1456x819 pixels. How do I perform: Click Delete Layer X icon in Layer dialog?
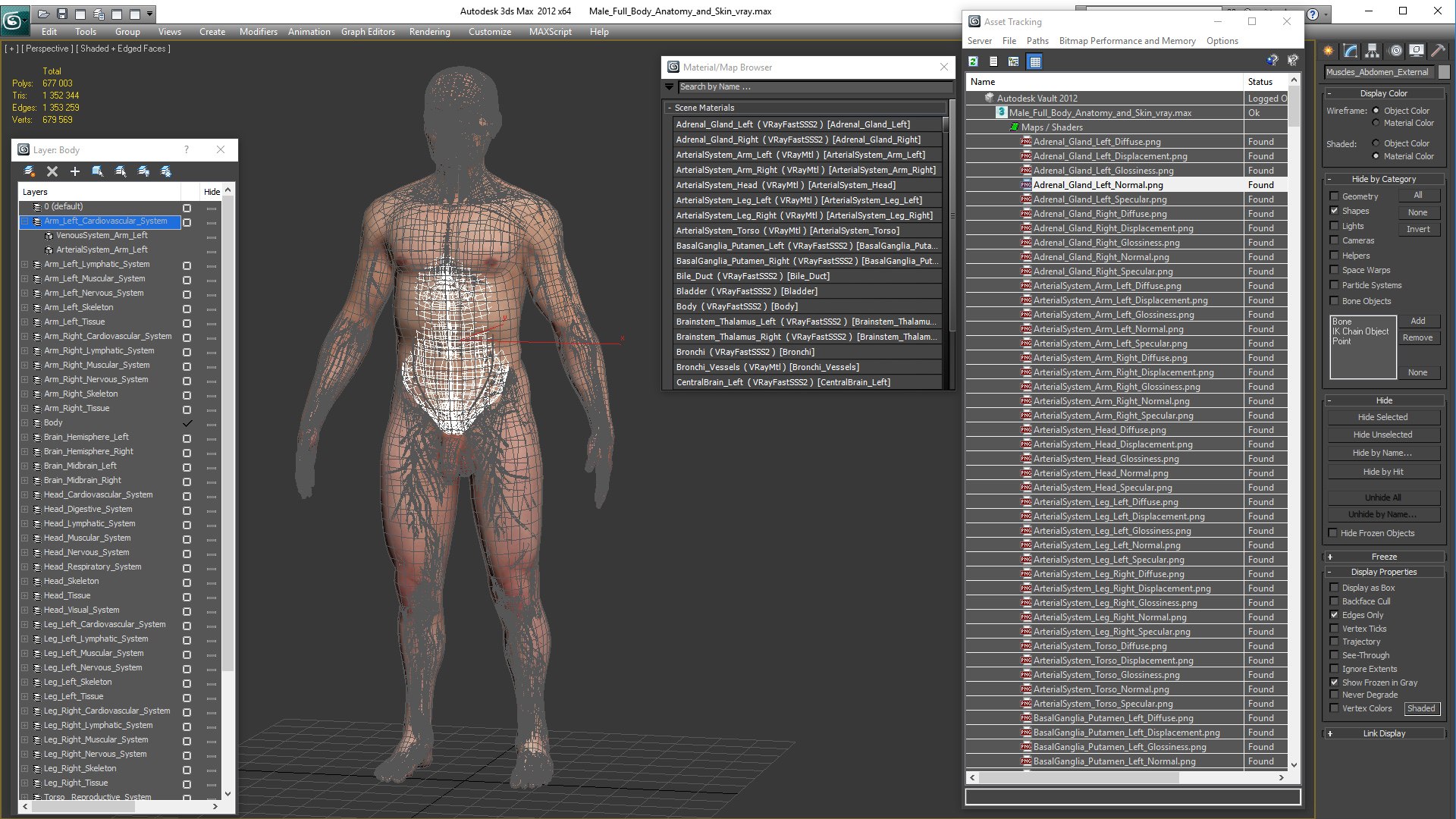[52, 171]
